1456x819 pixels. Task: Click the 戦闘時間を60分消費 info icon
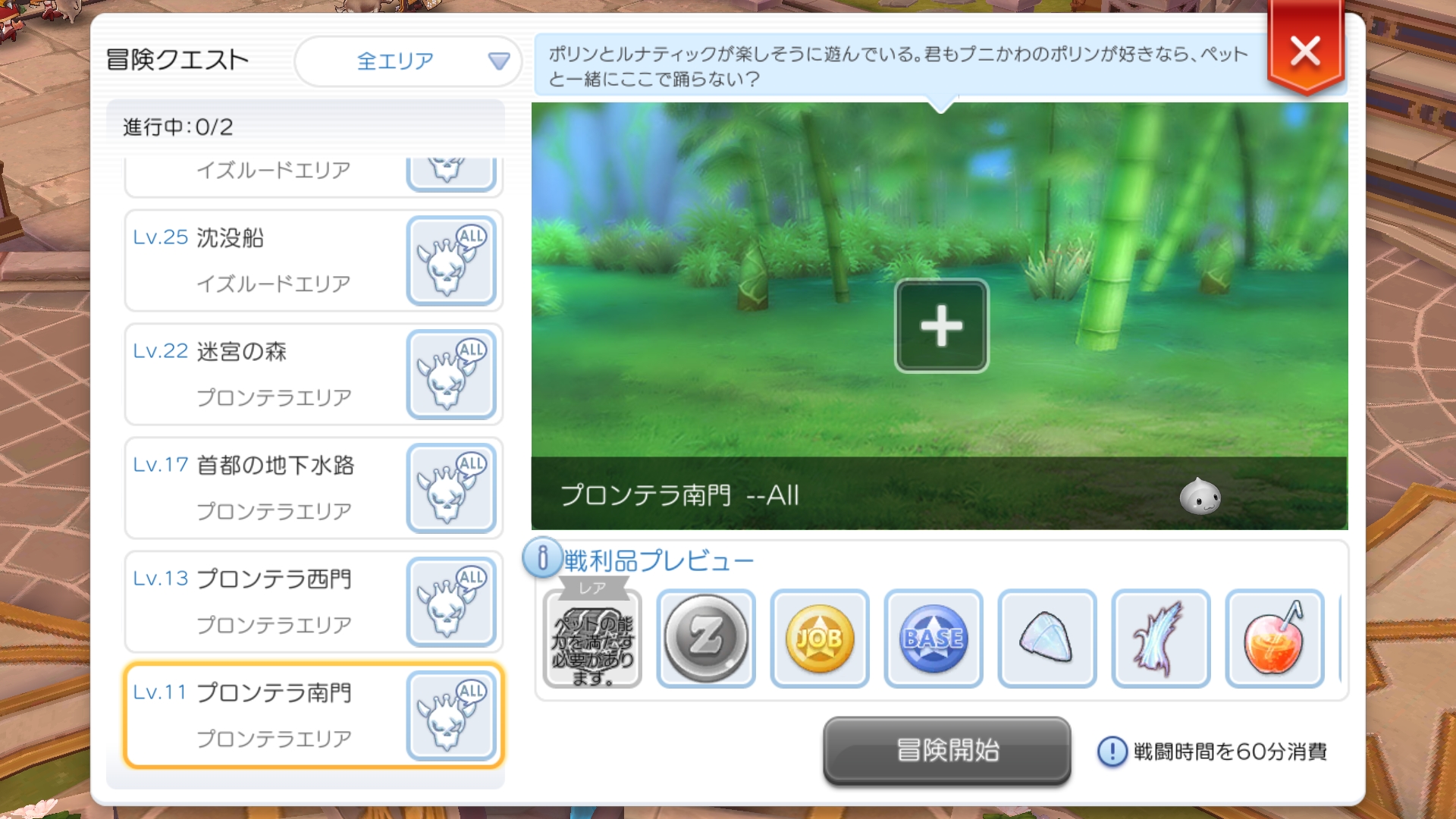click(1112, 752)
